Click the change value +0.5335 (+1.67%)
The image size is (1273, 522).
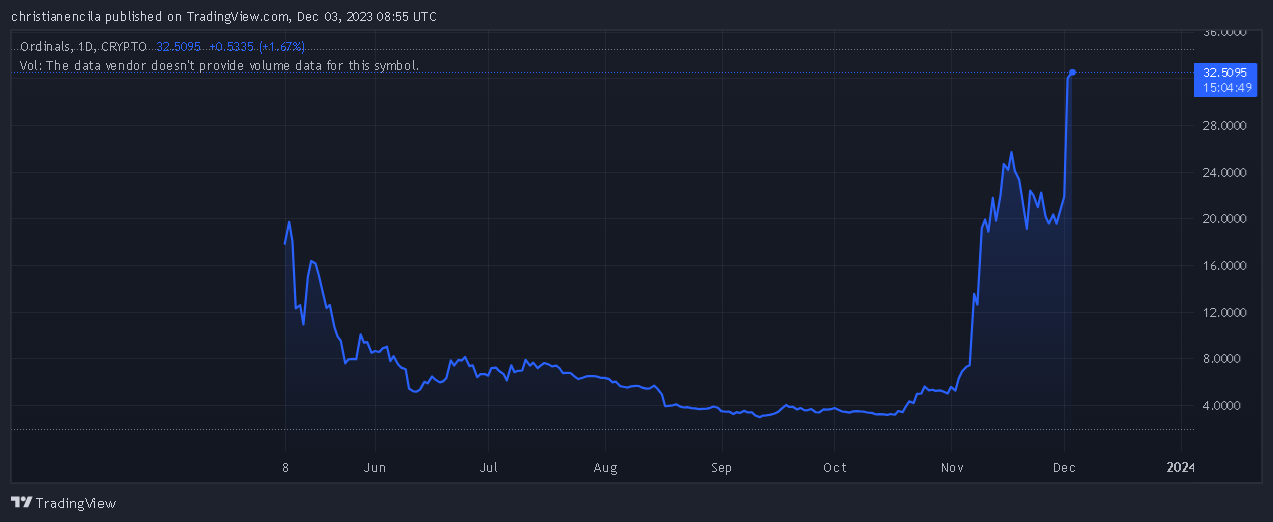(257, 47)
